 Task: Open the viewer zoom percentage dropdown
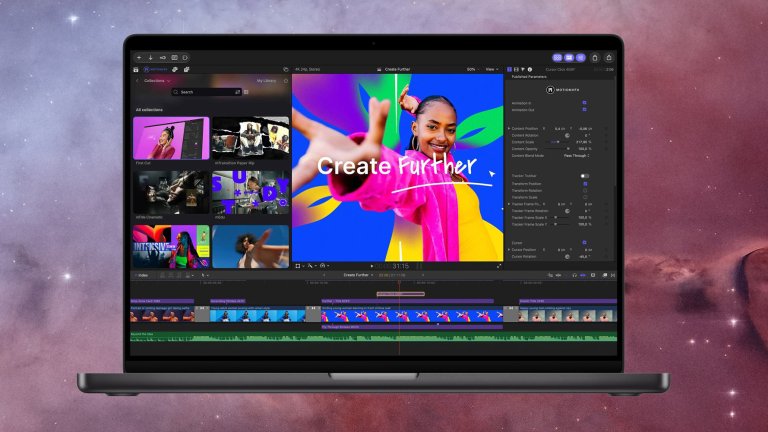[473, 70]
